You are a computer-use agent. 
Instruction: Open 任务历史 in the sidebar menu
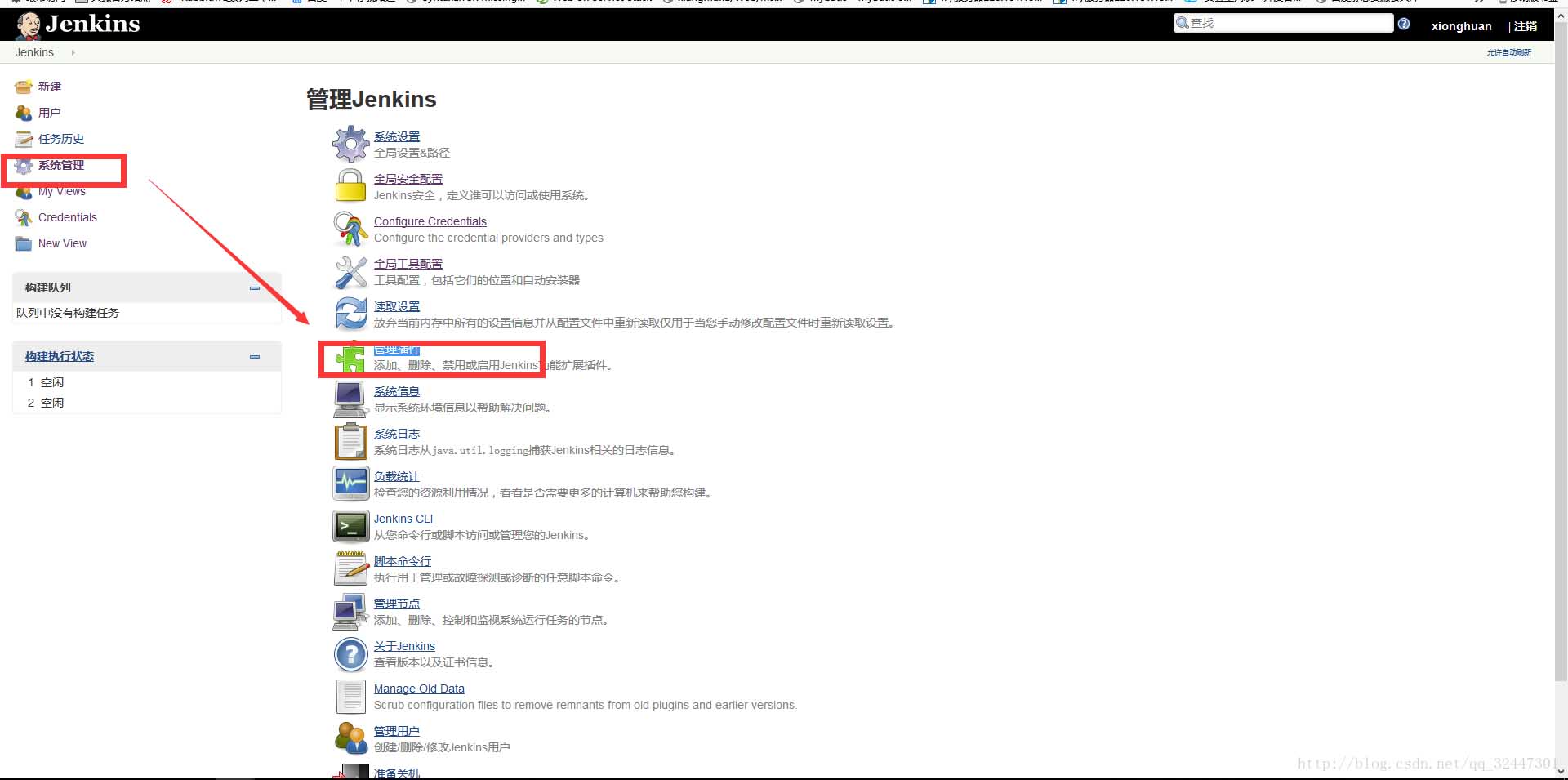click(x=61, y=139)
